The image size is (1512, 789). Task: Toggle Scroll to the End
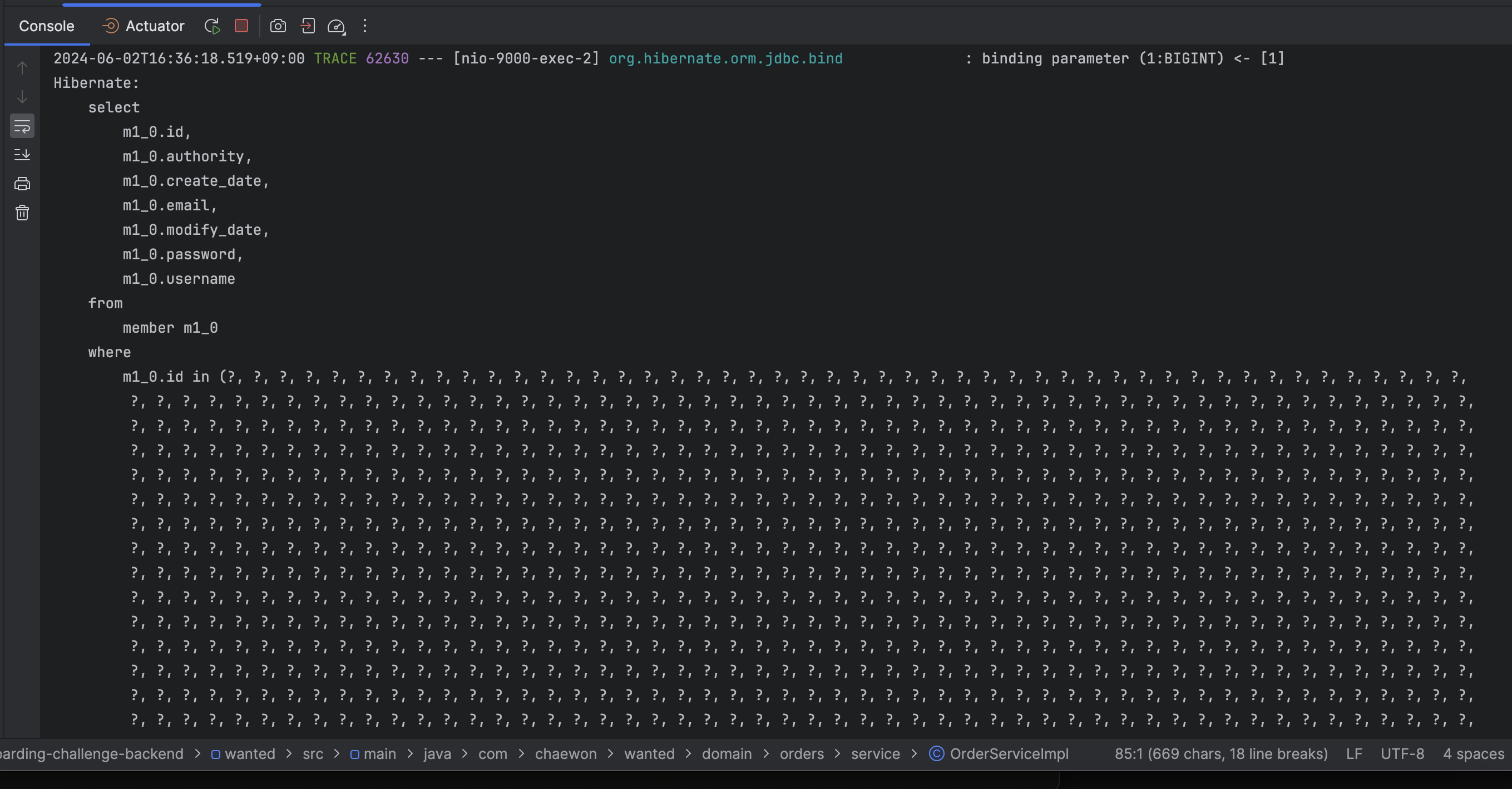point(22,154)
